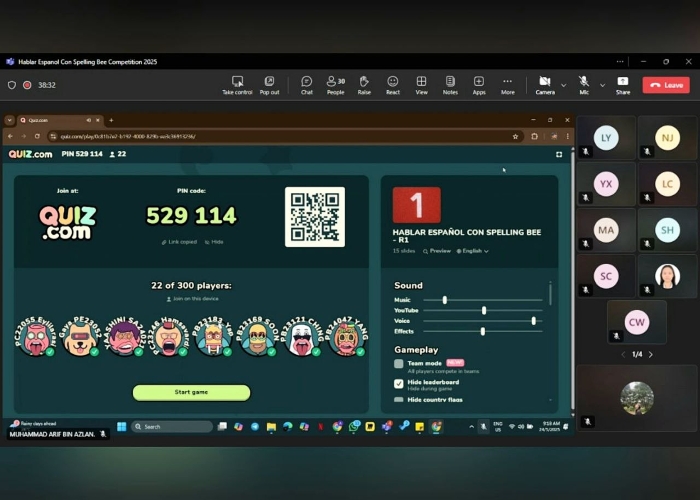Click Link copied under PIN code
This screenshot has width=700, height=500.
coord(179,242)
